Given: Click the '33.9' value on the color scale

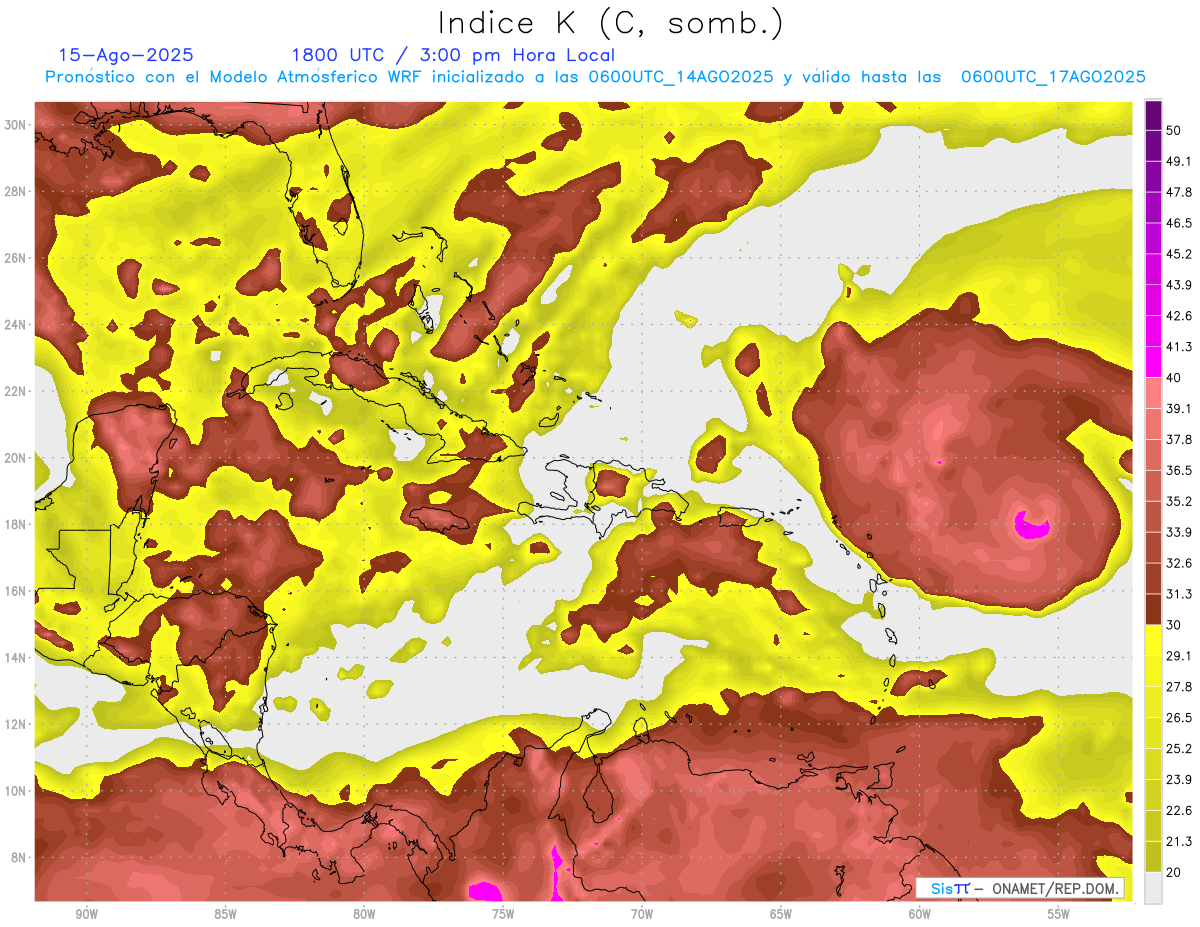Looking at the screenshot, I should pos(1178,532).
